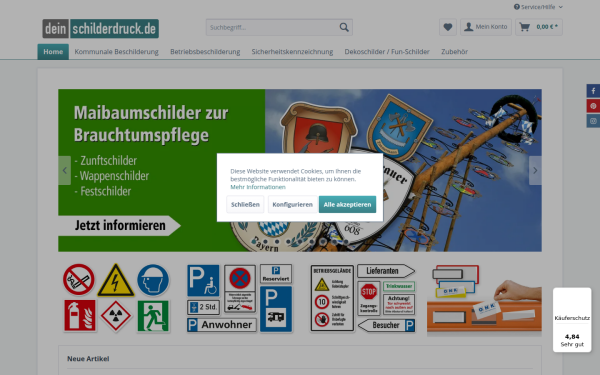Open Zubehör menu

tap(454, 52)
